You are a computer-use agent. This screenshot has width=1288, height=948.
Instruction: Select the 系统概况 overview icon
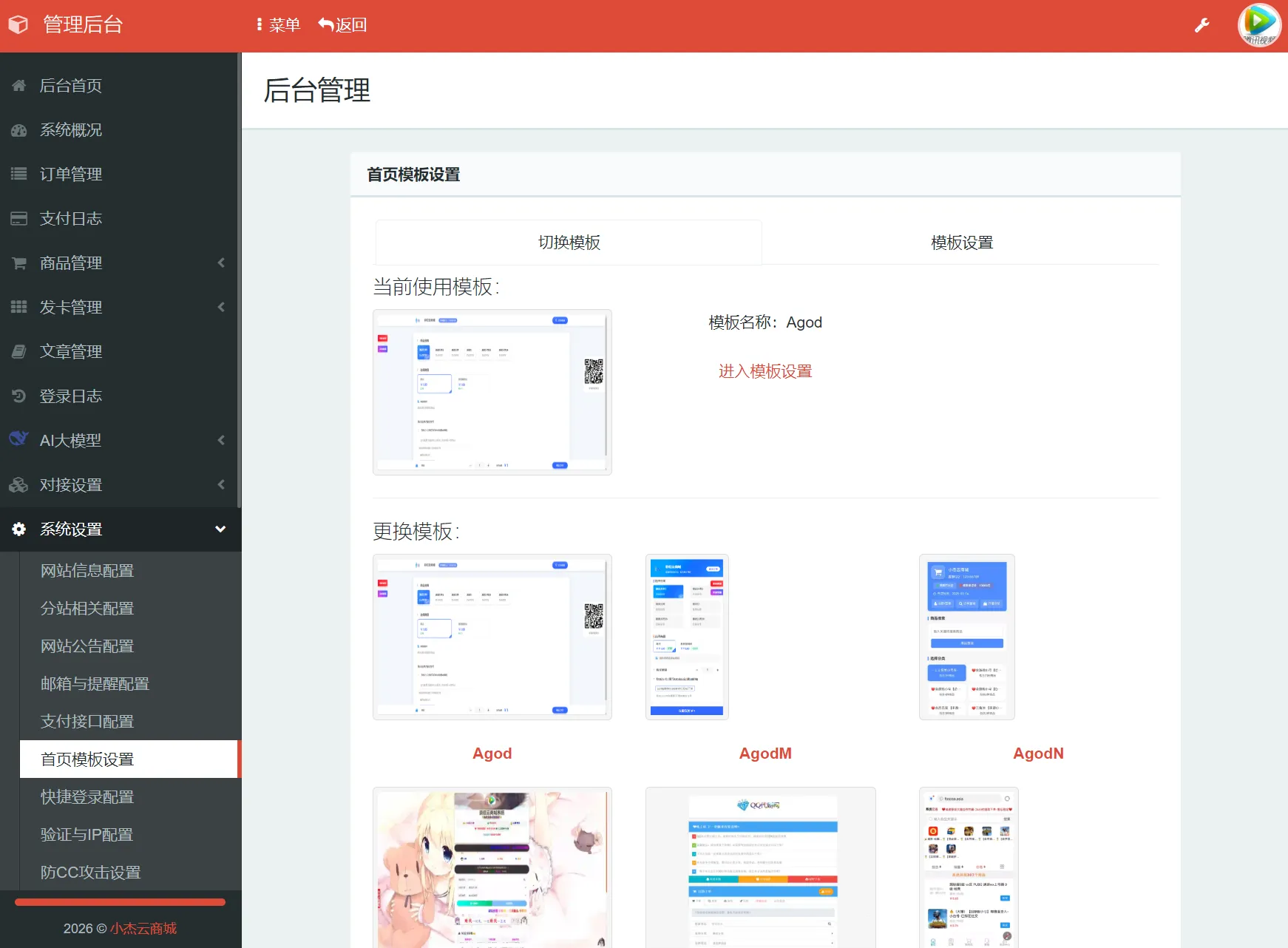(x=18, y=130)
